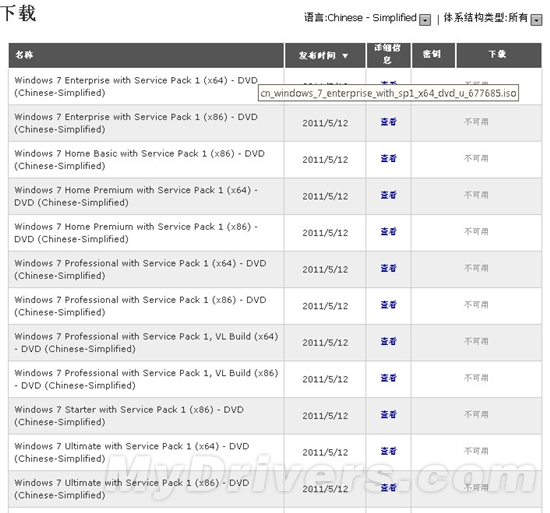View details for Professional VL Build (x86)

point(389,378)
